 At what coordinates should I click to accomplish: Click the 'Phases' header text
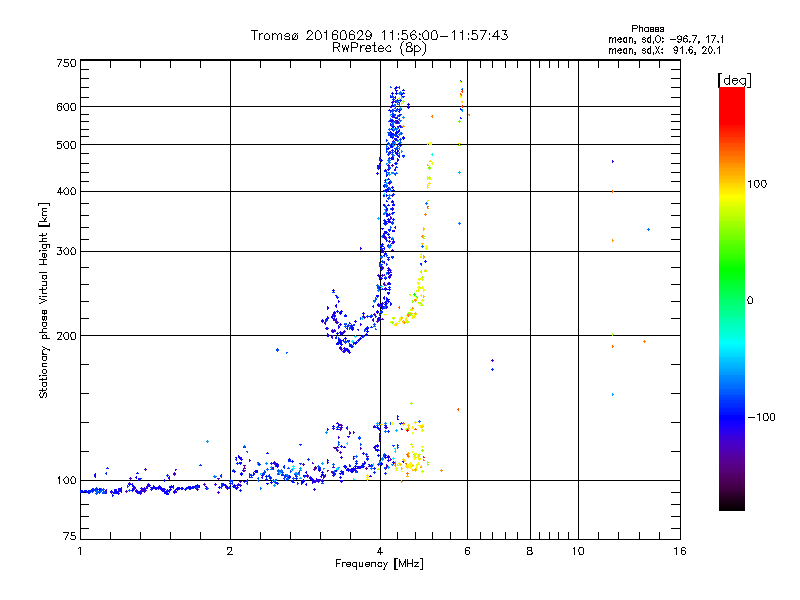pos(647,29)
